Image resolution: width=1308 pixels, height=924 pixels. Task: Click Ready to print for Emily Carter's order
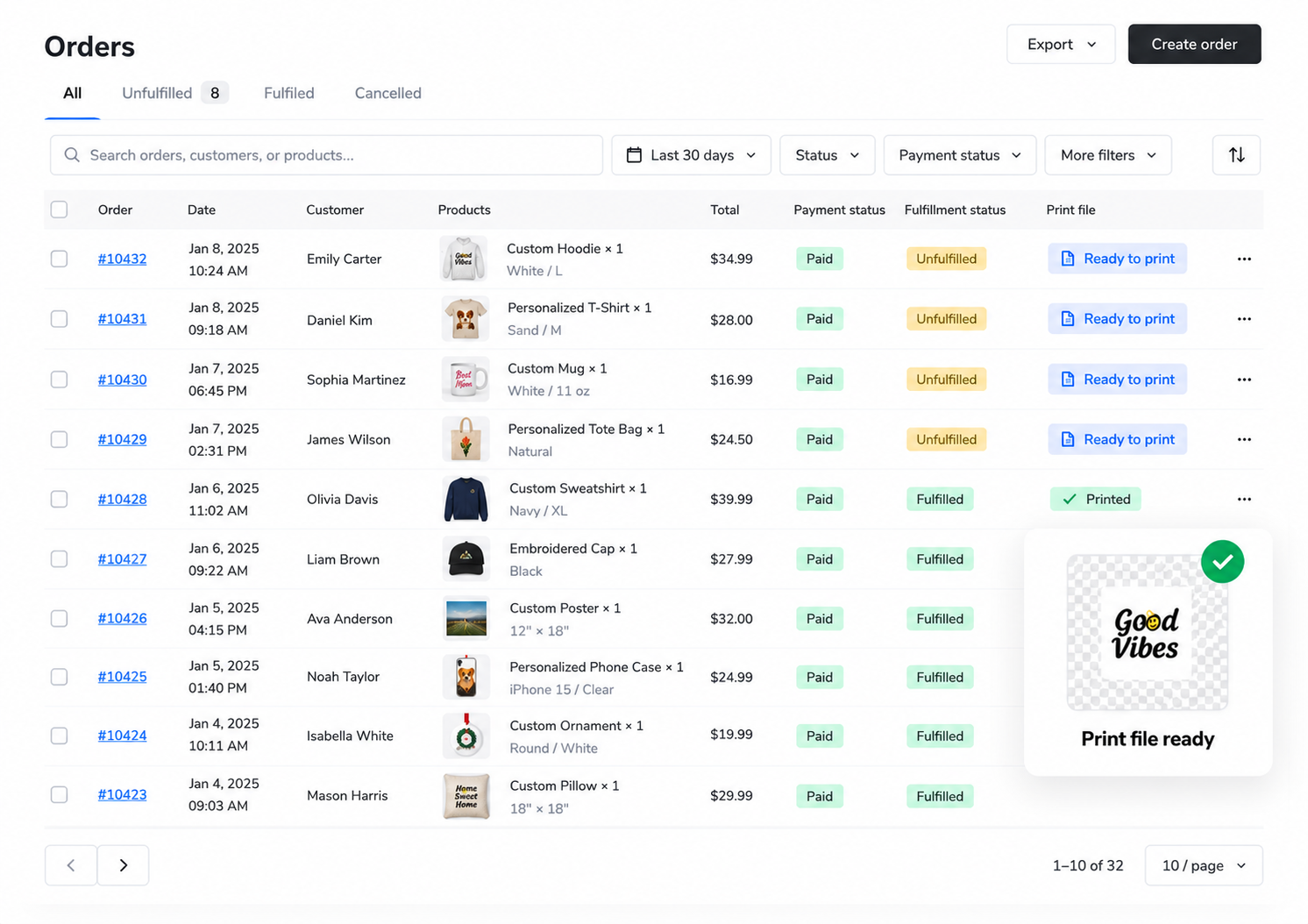pyautogui.click(x=1117, y=259)
